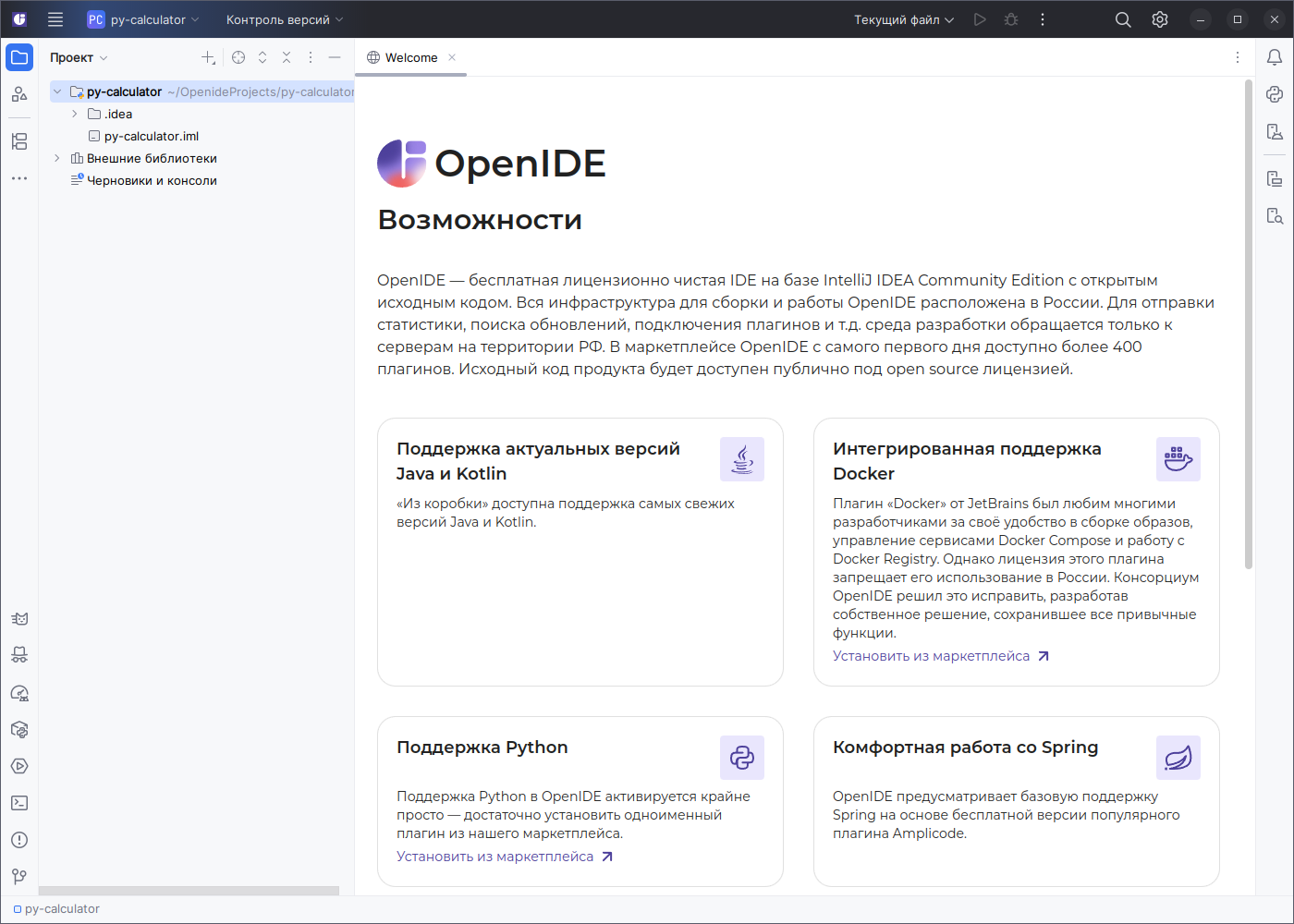
Task: Open the Текущий файл run configuration dropdown
Action: 903,19
